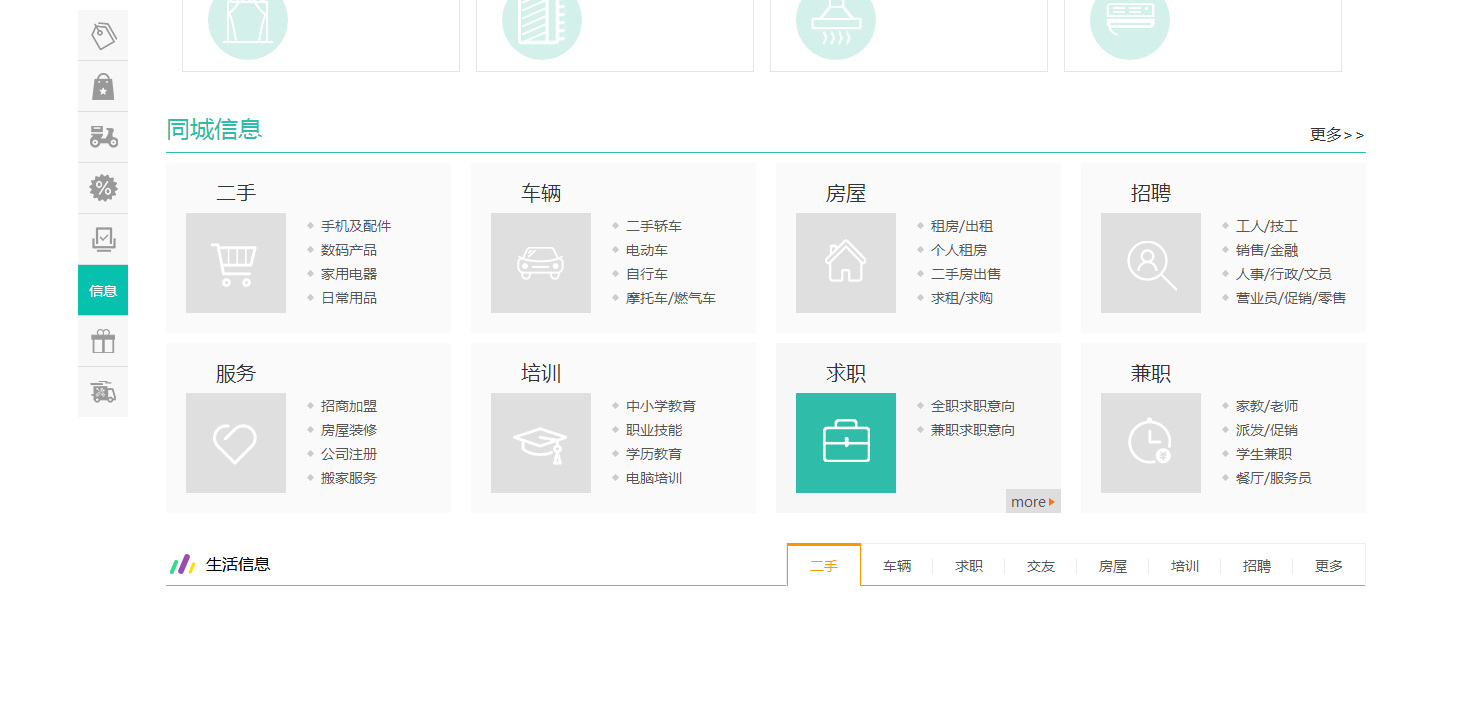Screen dimensions: 1466x722
Task: Select the 交友 tab
Action: click(1041, 566)
